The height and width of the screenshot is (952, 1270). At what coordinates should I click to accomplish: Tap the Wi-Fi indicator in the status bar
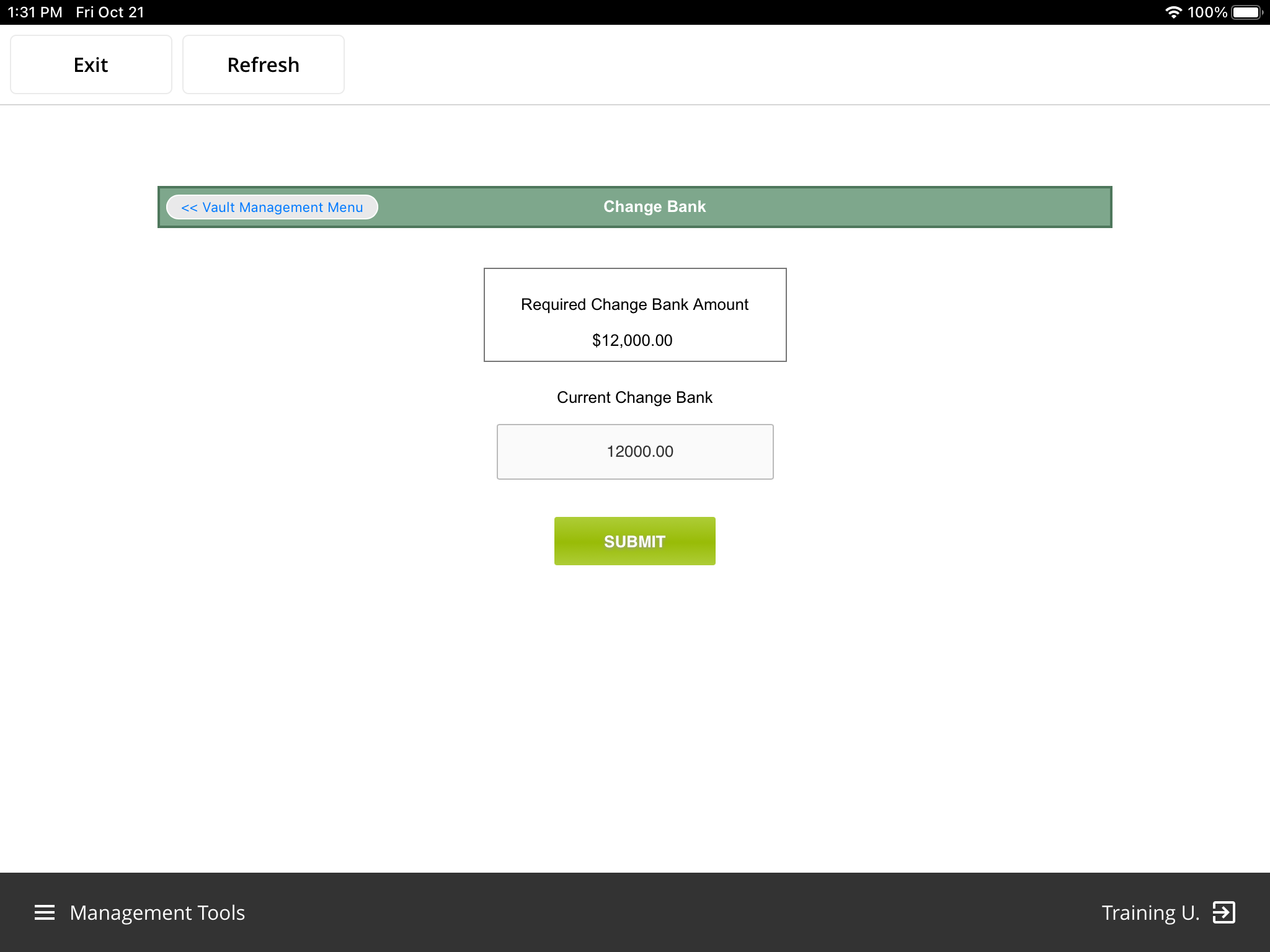(1174, 11)
